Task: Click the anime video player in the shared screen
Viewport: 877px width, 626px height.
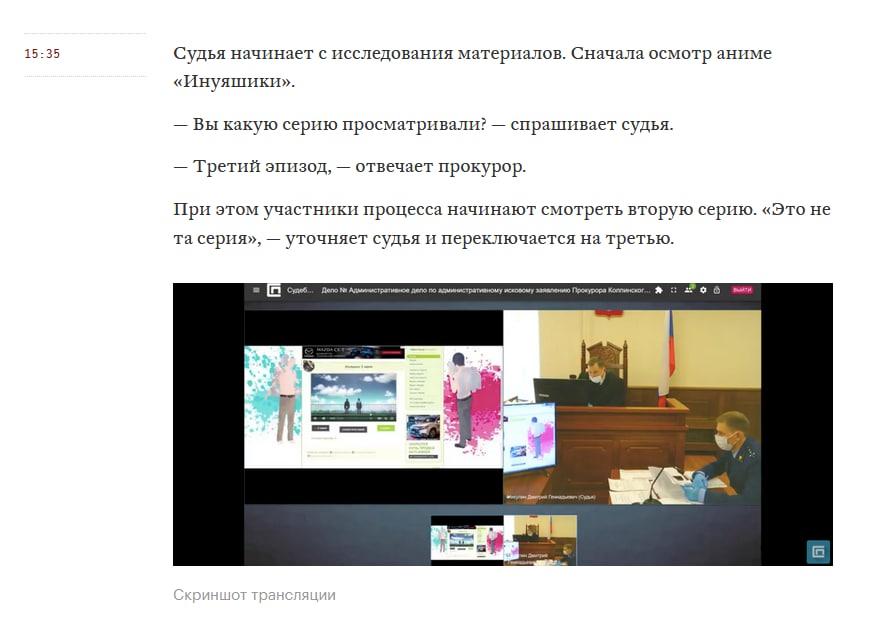Action: click(x=353, y=397)
